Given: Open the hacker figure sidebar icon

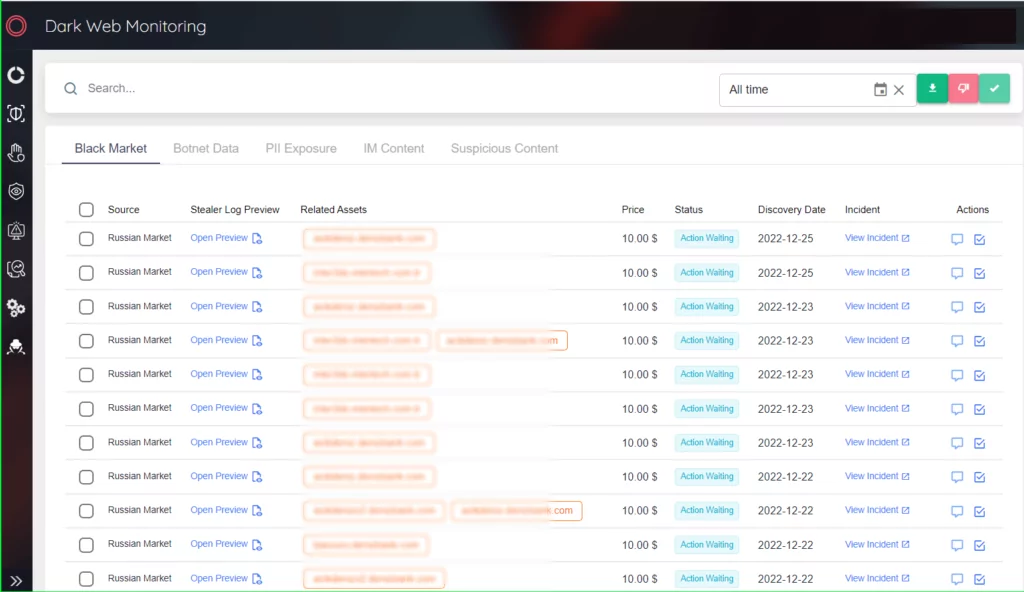Looking at the screenshot, I should click(x=16, y=347).
